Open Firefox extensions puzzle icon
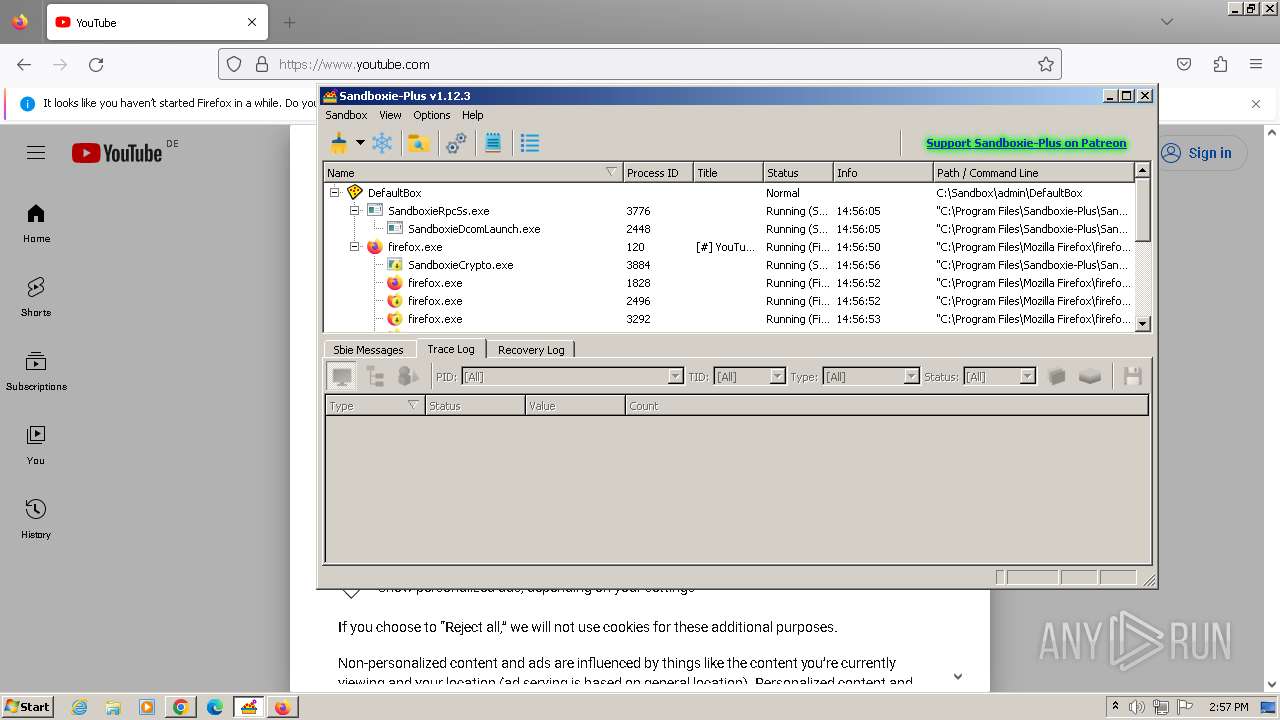 (1220, 64)
